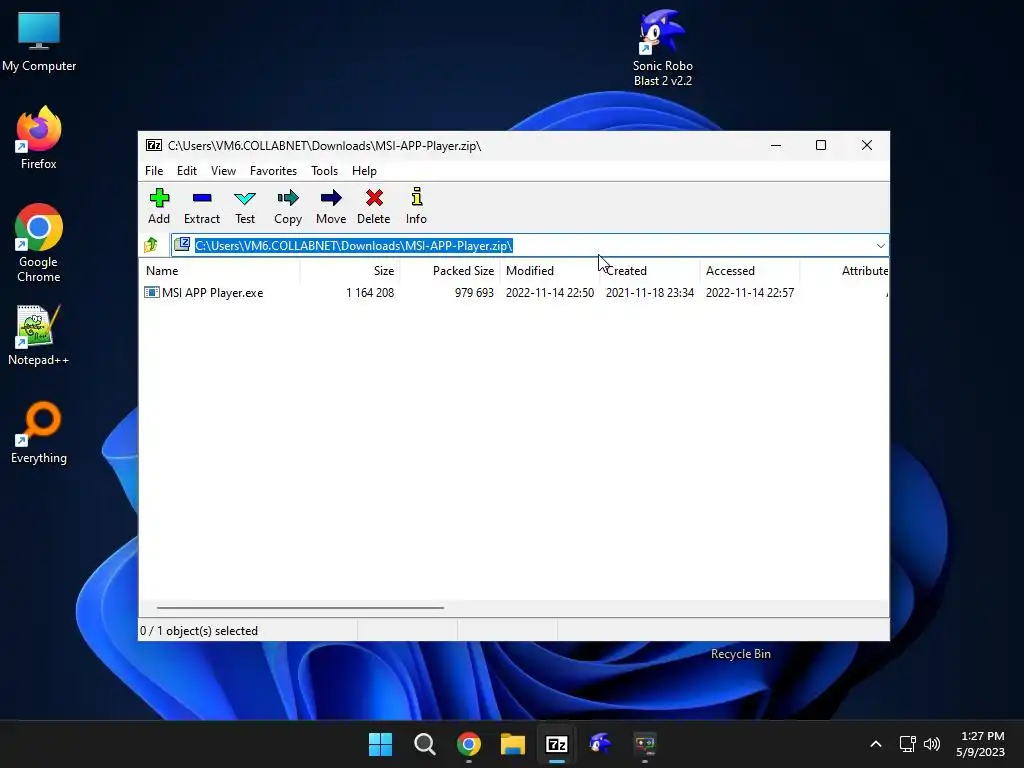Viewport: 1024px width, 768px height.
Task: Open taskbar Search
Action: coord(424,744)
